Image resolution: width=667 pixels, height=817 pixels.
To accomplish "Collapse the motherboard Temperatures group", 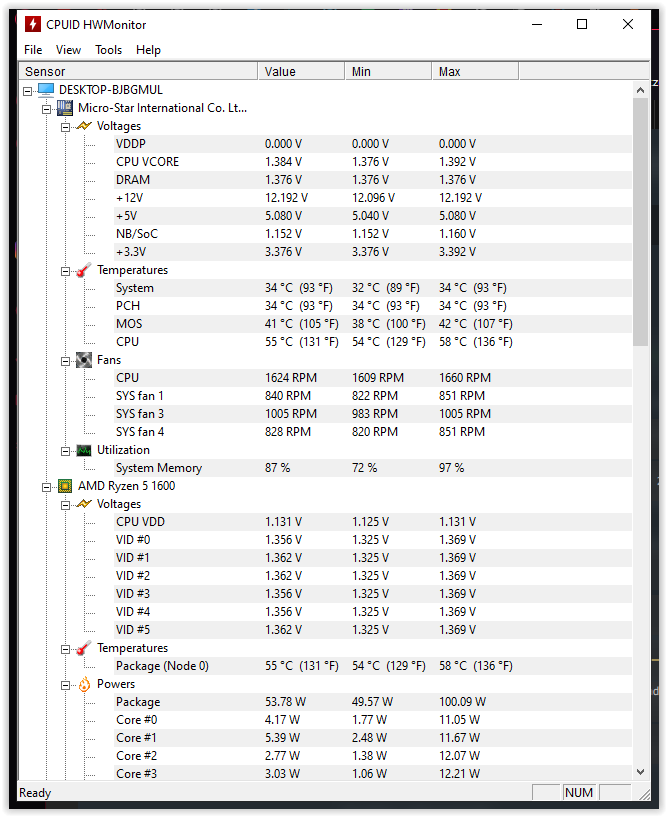I will pyautogui.click(x=65, y=271).
